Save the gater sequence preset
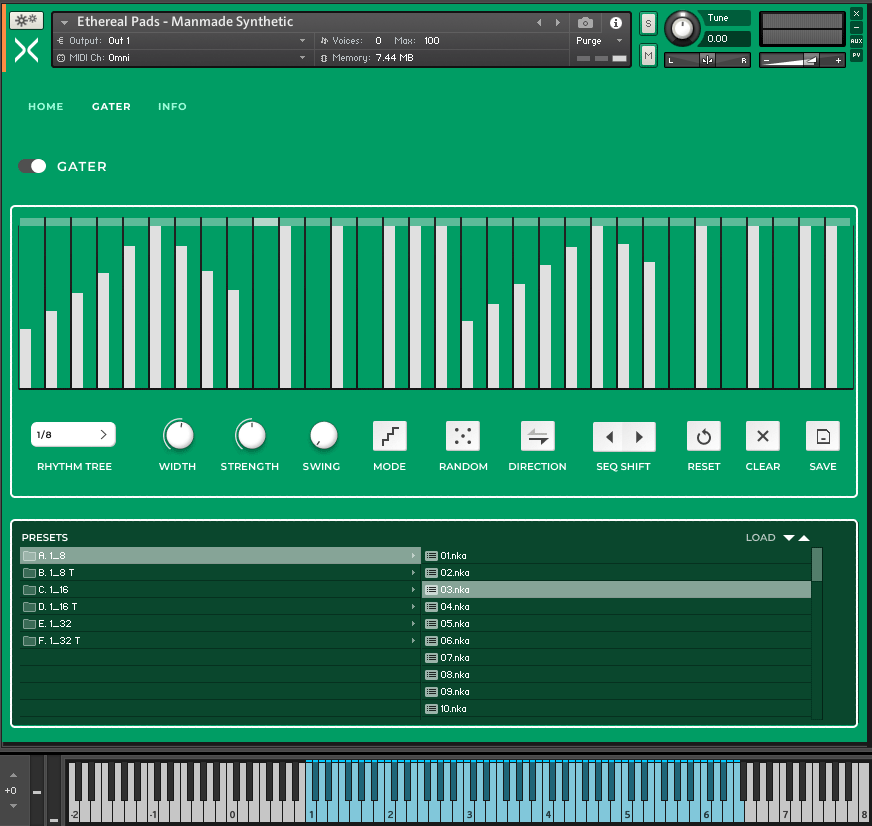The width and height of the screenshot is (872, 826). click(823, 436)
